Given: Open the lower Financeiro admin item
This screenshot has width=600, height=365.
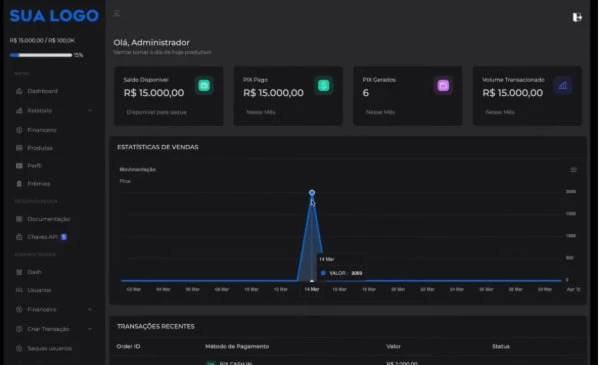Looking at the screenshot, I should [42, 309].
